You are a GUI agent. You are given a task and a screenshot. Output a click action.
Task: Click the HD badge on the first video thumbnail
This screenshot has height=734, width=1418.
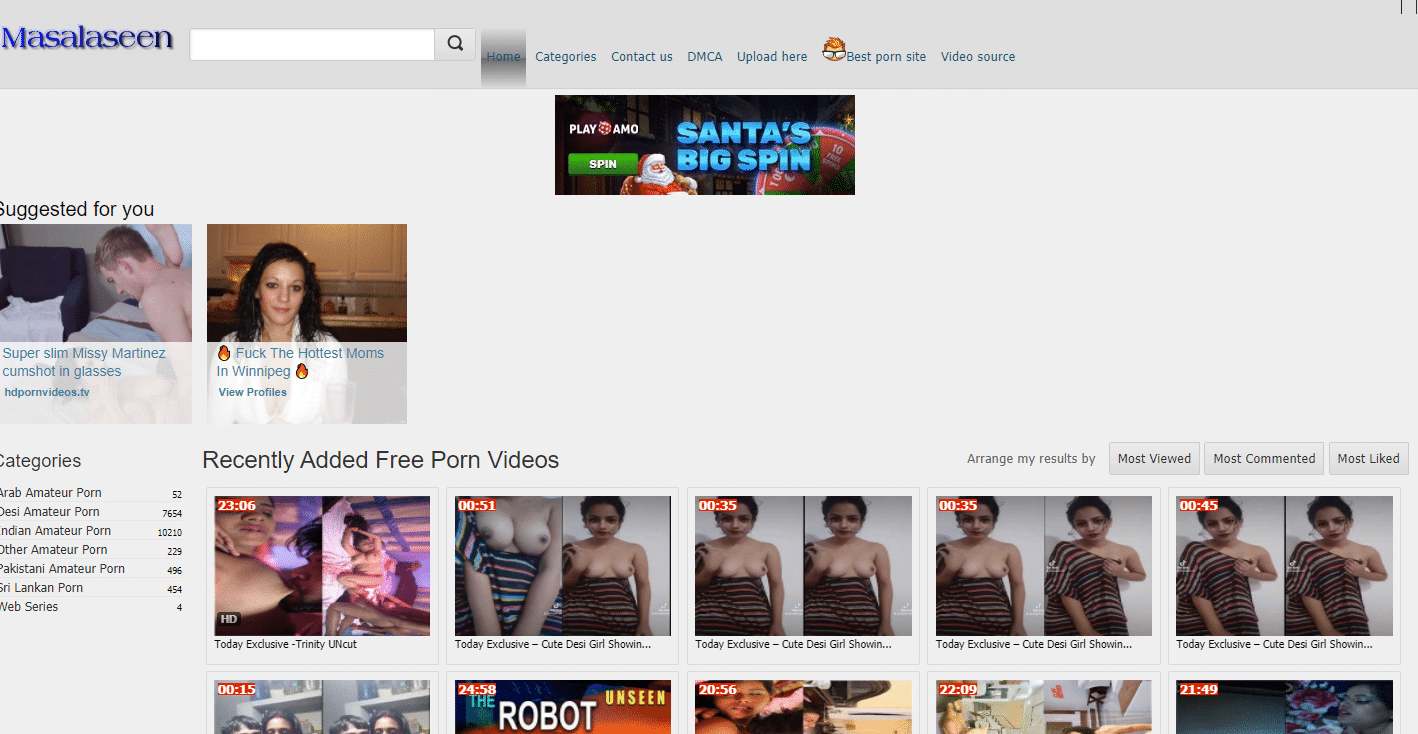pos(229,620)
